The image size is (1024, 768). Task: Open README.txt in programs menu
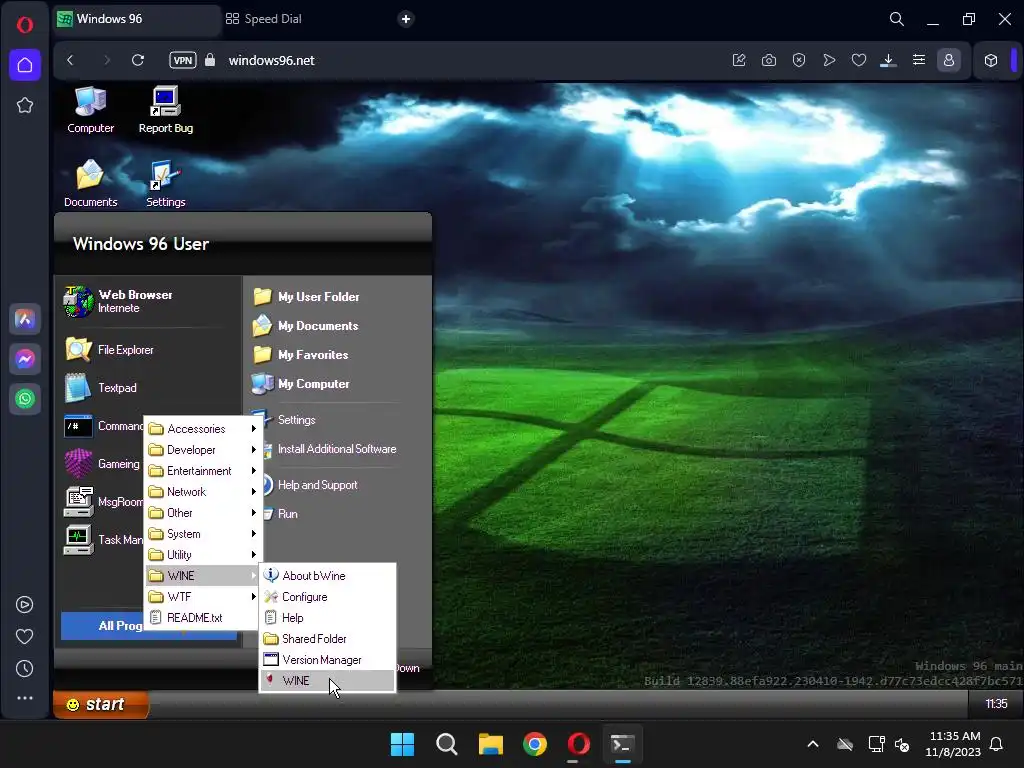[203, 617]
